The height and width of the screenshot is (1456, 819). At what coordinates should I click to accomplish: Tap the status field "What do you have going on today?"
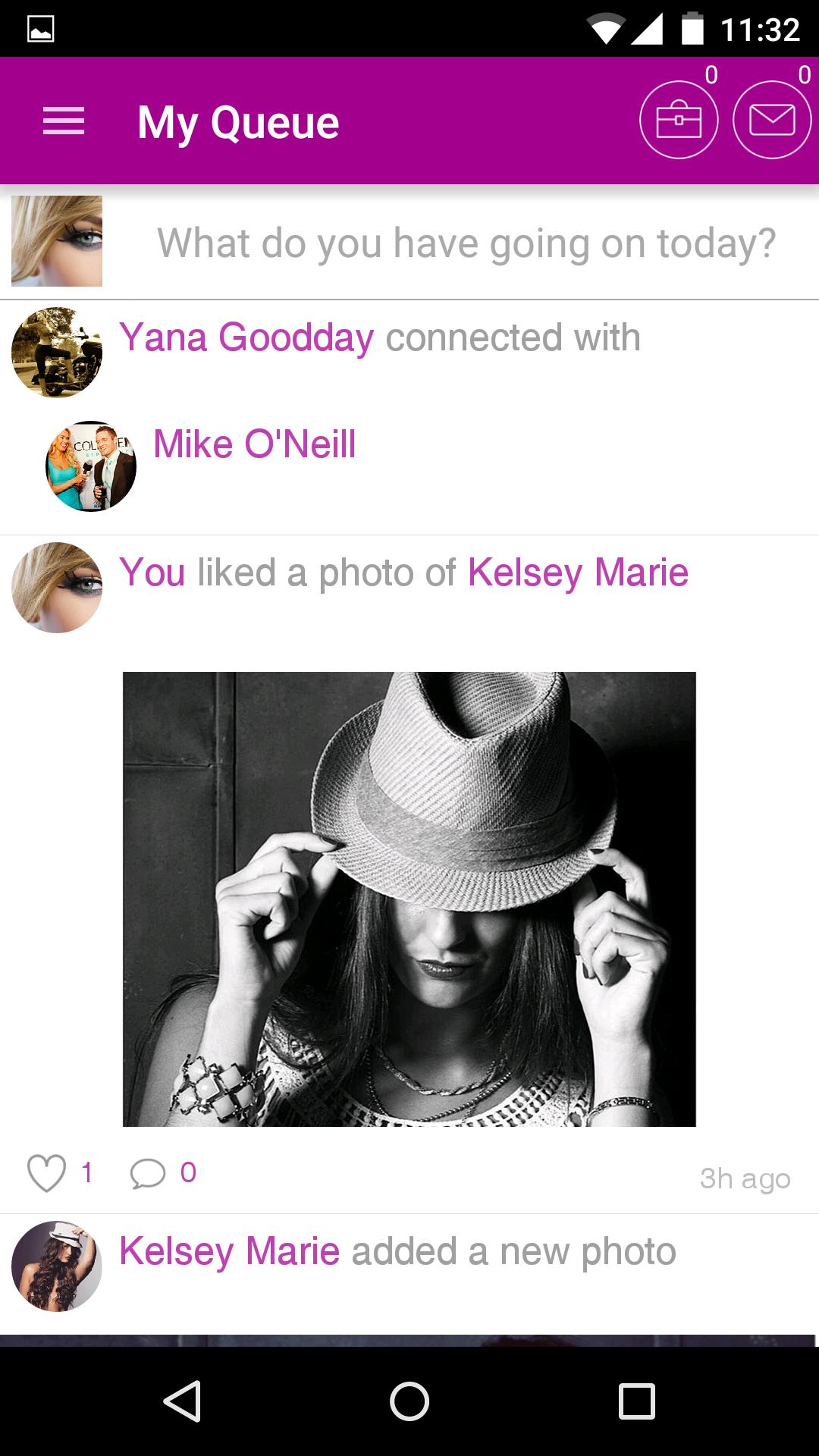[x=466, y=243]
